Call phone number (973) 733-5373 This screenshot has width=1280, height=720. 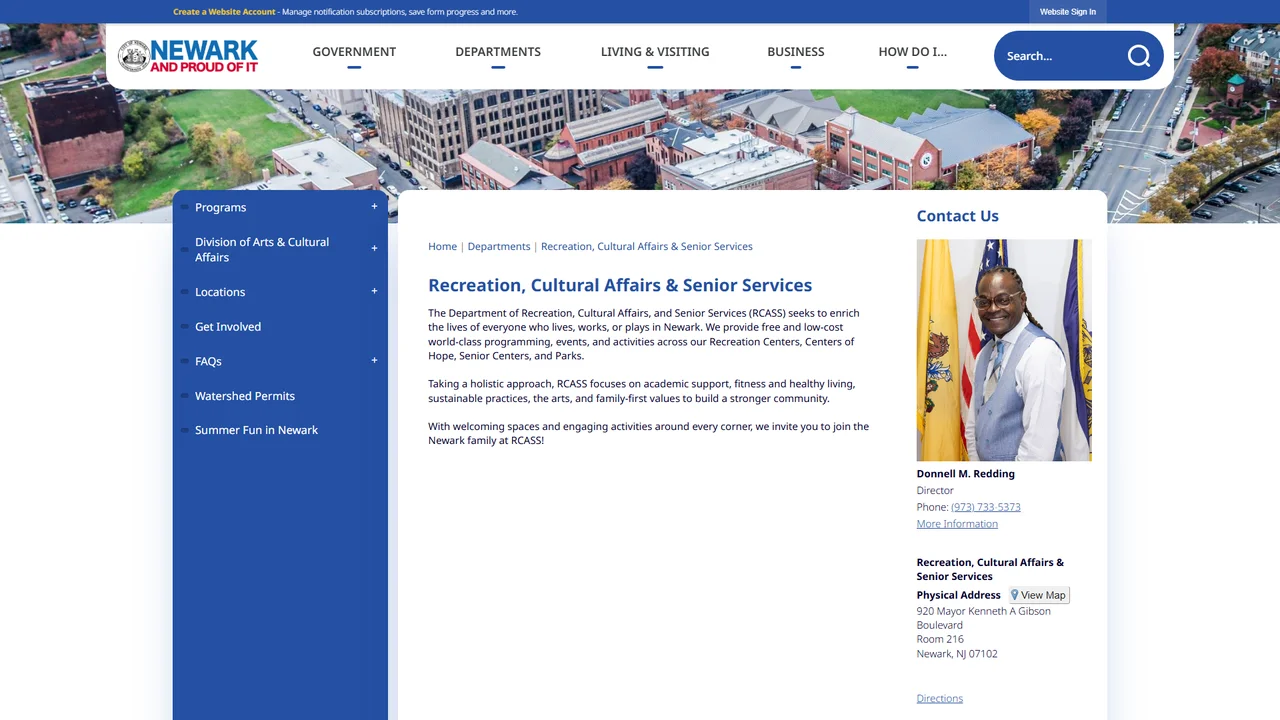[986, 507]
